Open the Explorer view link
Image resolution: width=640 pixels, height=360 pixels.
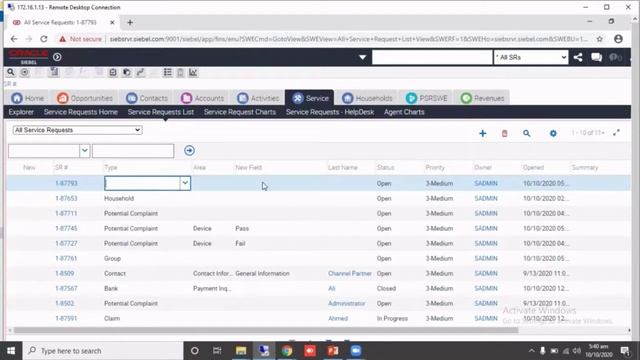[x=21, y=112]
